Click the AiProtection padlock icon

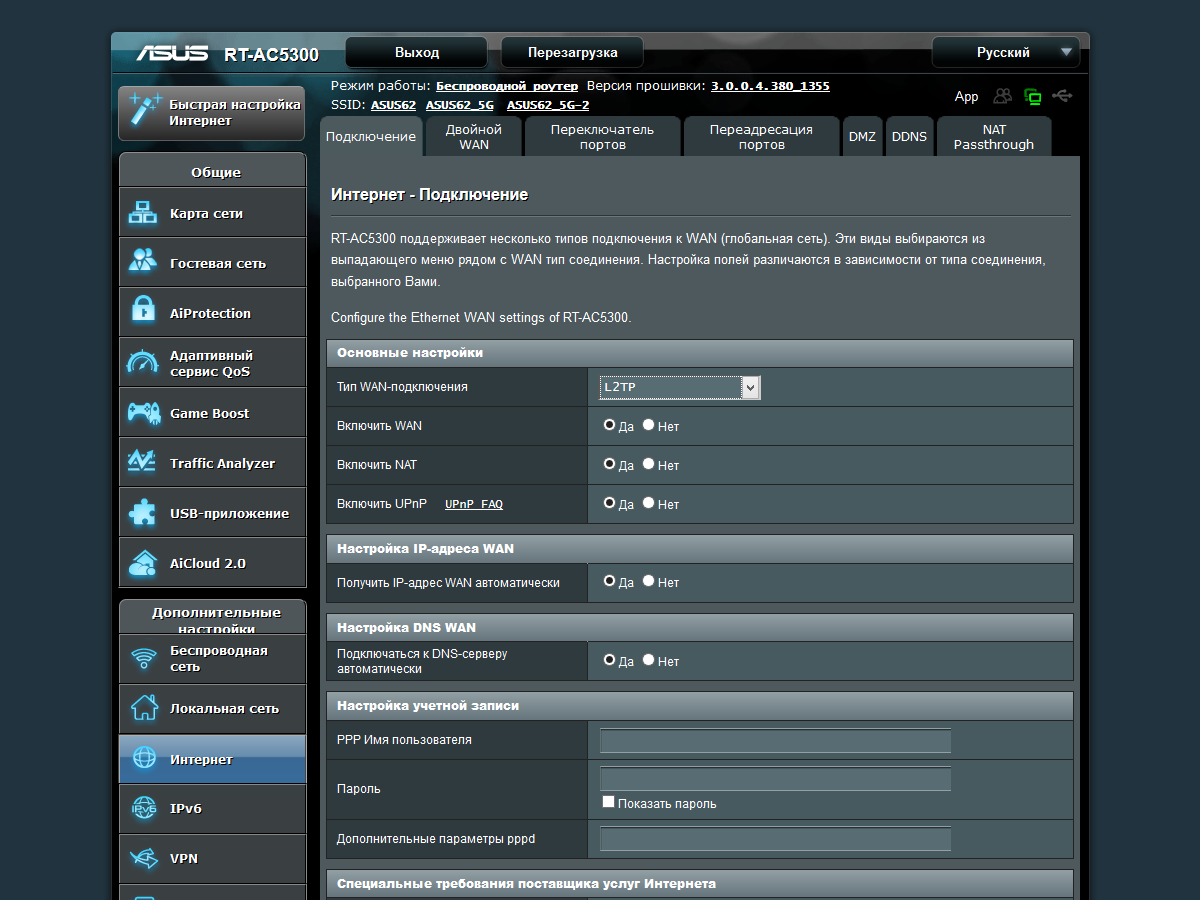tap(143, 312)
